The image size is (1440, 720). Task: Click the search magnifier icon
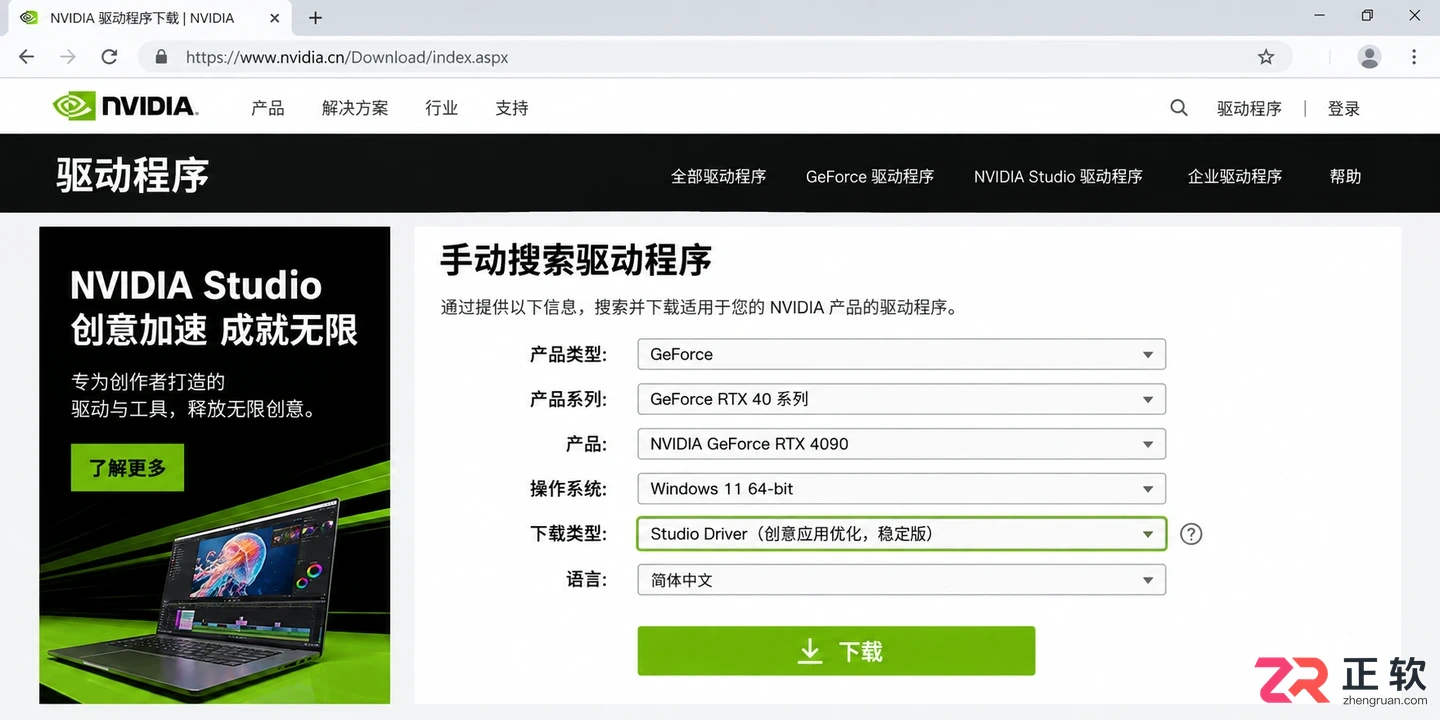pos(1179,108)
